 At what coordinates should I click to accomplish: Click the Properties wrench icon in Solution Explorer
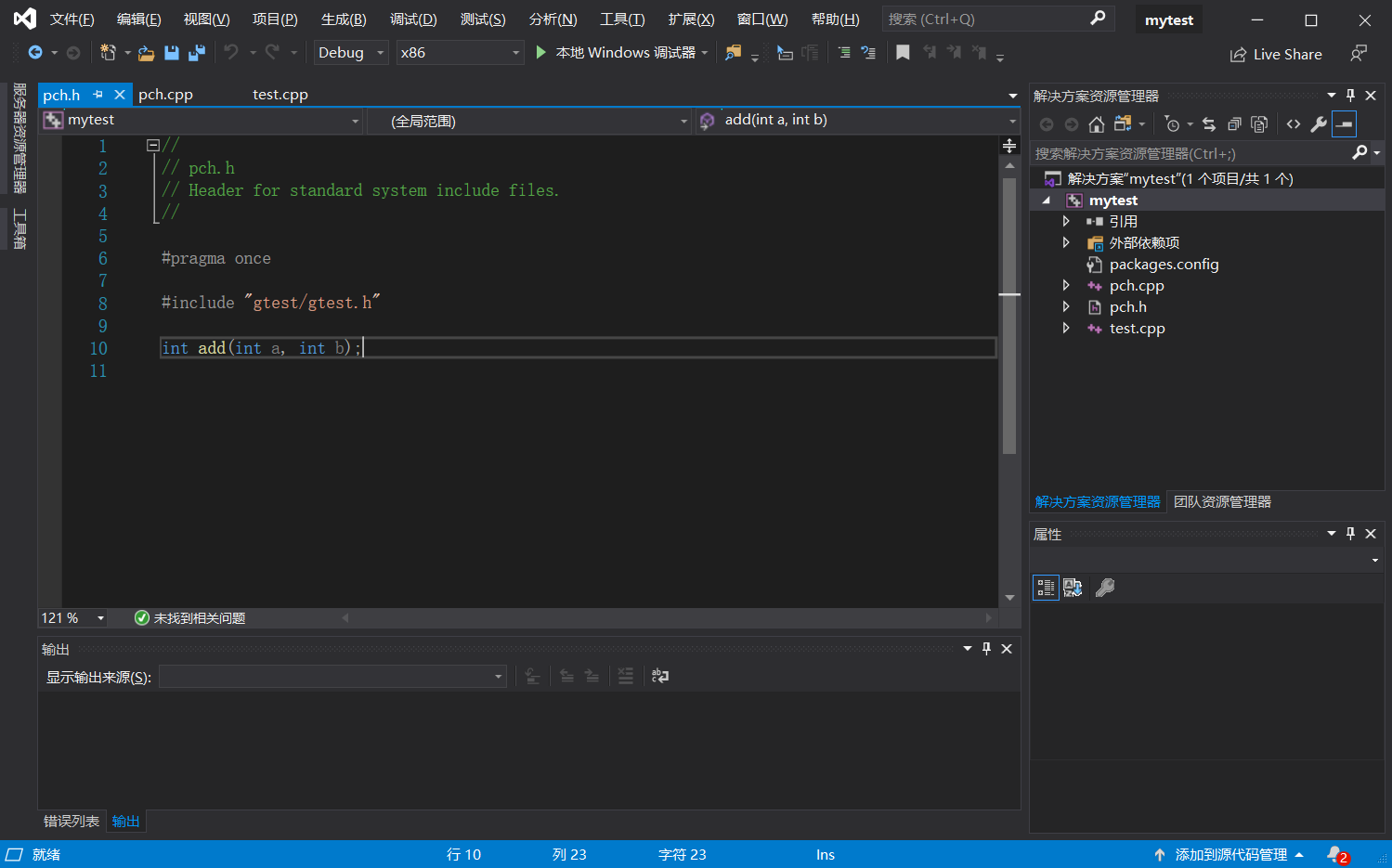[x=1320, y=123]
